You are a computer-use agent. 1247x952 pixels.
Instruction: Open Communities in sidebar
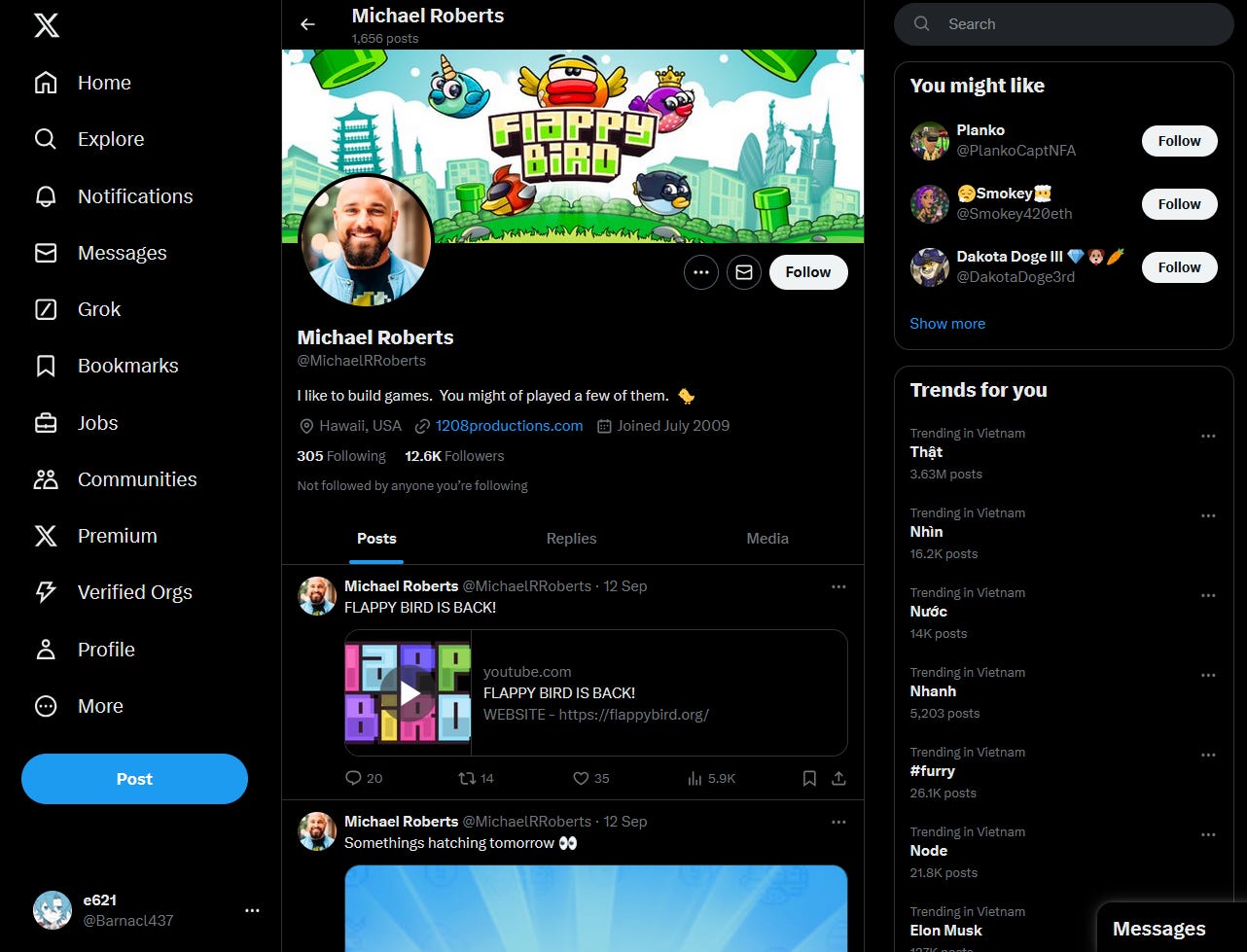pyautogui.click(x=115, y=479)
